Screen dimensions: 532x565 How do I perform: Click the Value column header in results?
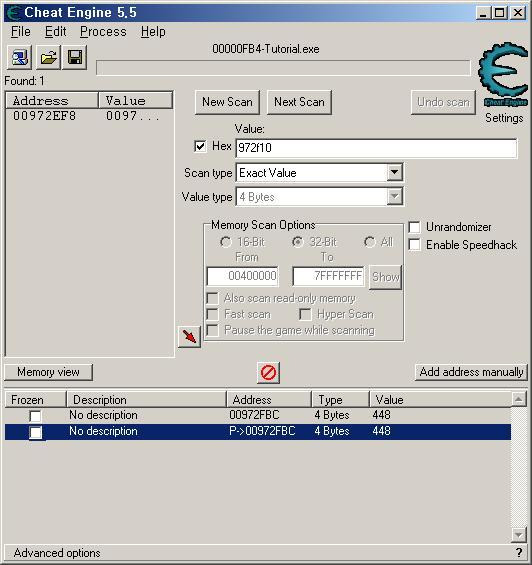pyautogui.click(x=136, y=101)
